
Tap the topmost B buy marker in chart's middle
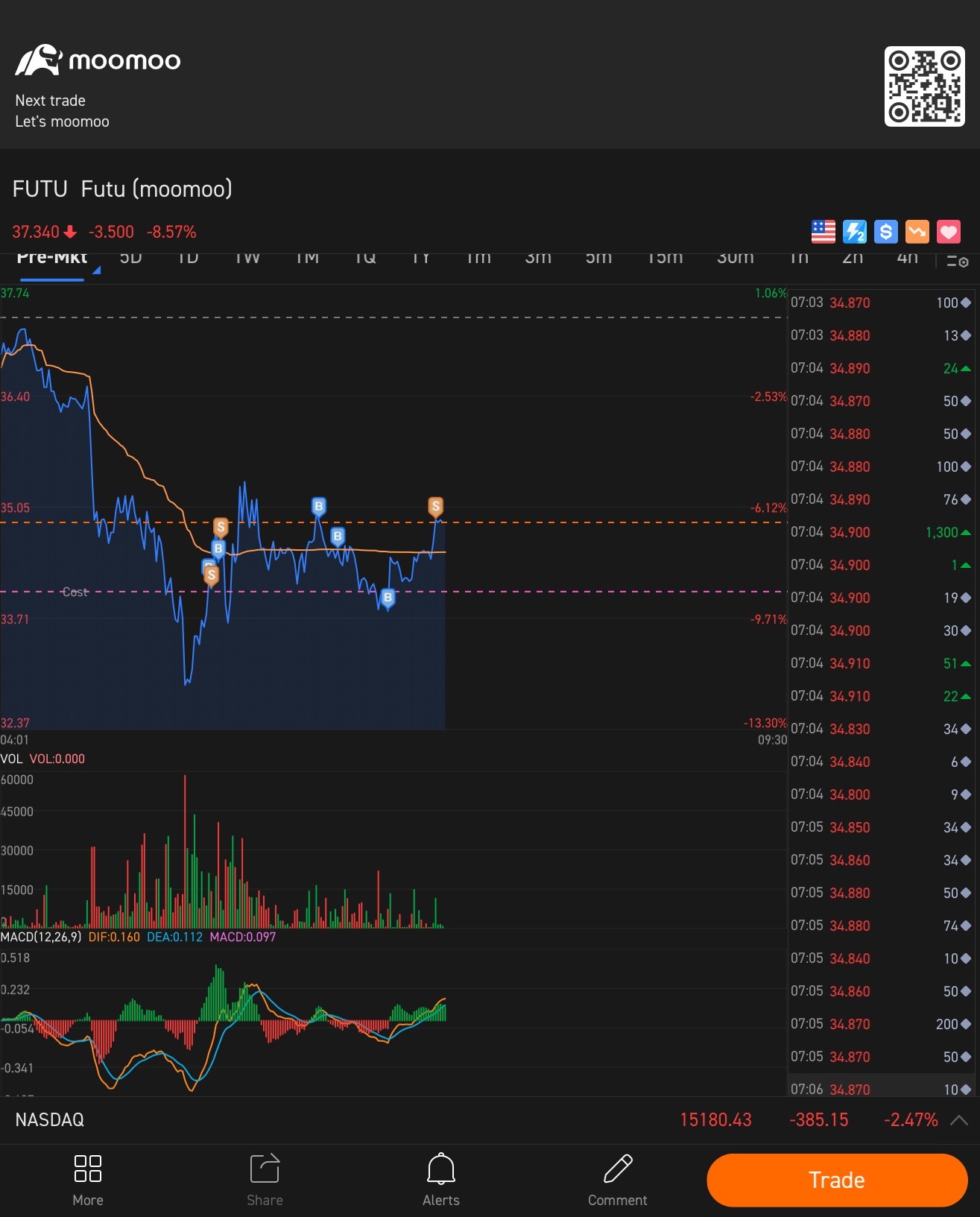tap(319, 507)
